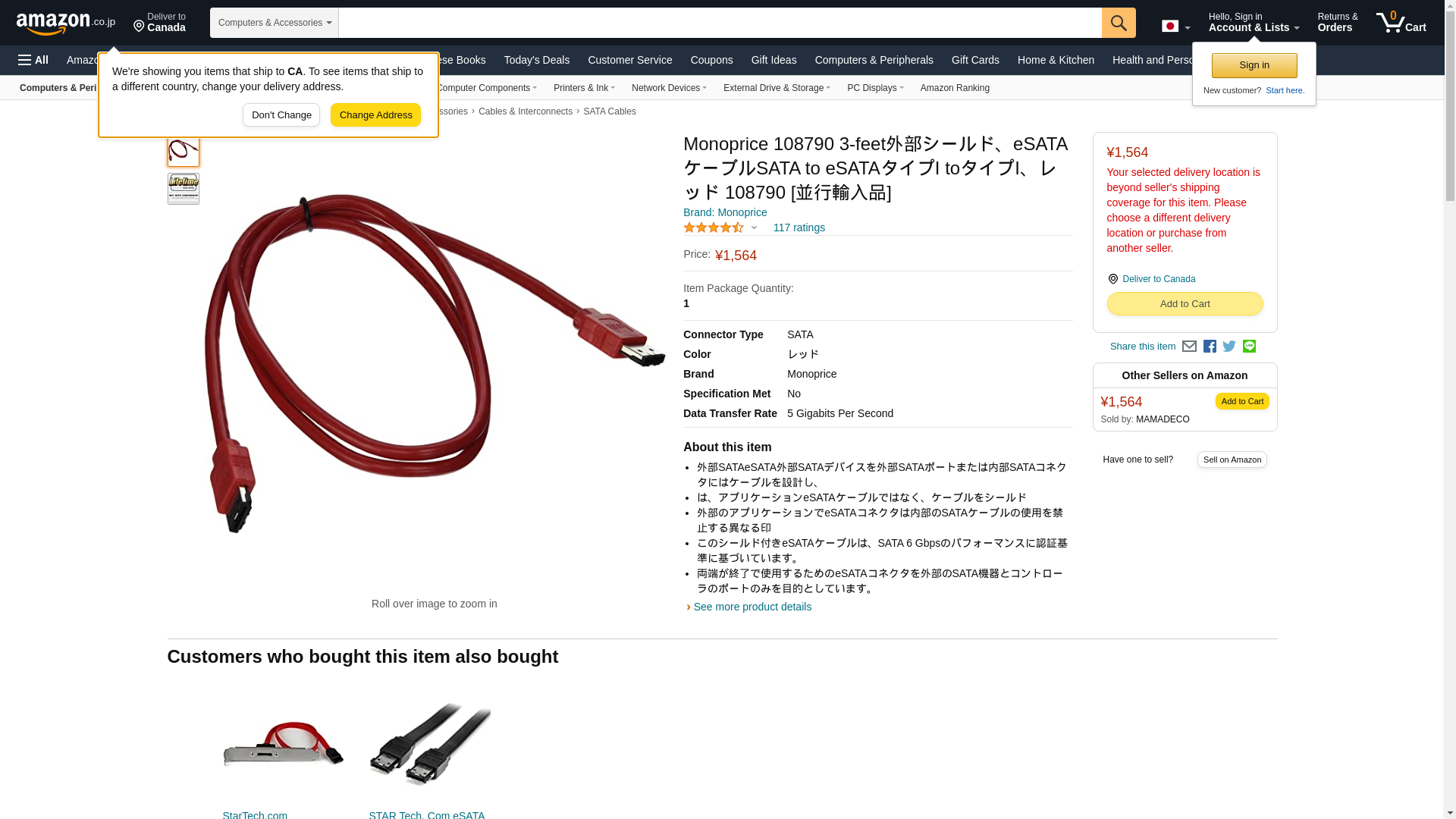Select Today's Deals nav item
Image resolution: width=1456 pixels, height=819 pixels.
coord(537,60)
